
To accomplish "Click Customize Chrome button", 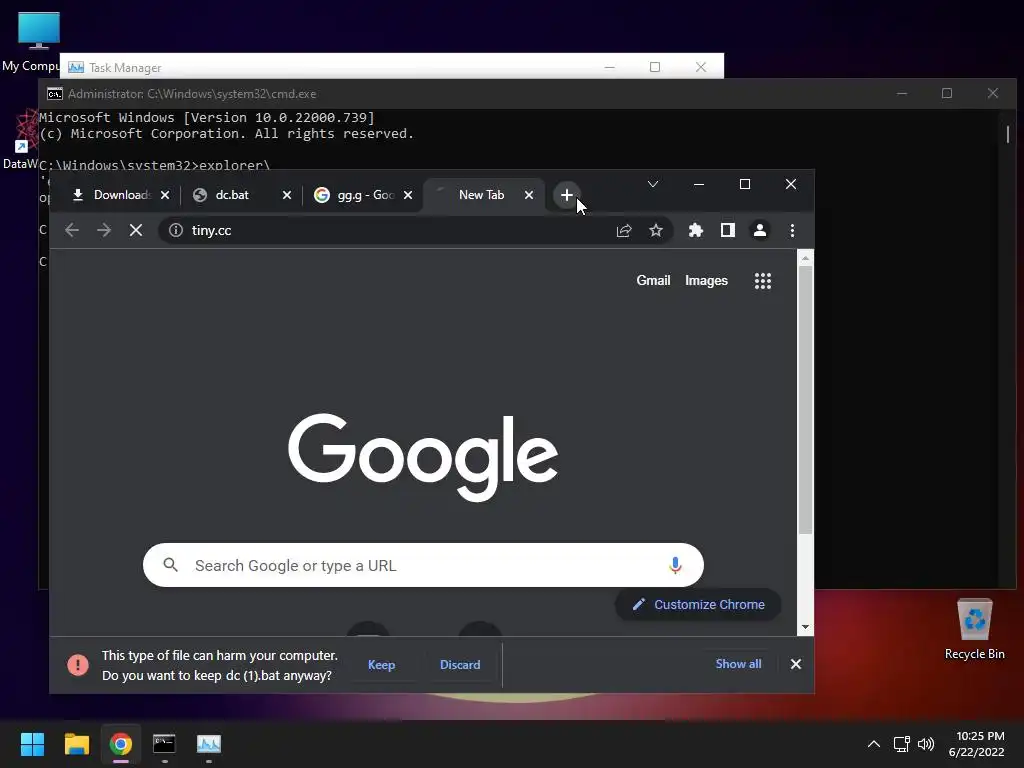I will point(698,605).
